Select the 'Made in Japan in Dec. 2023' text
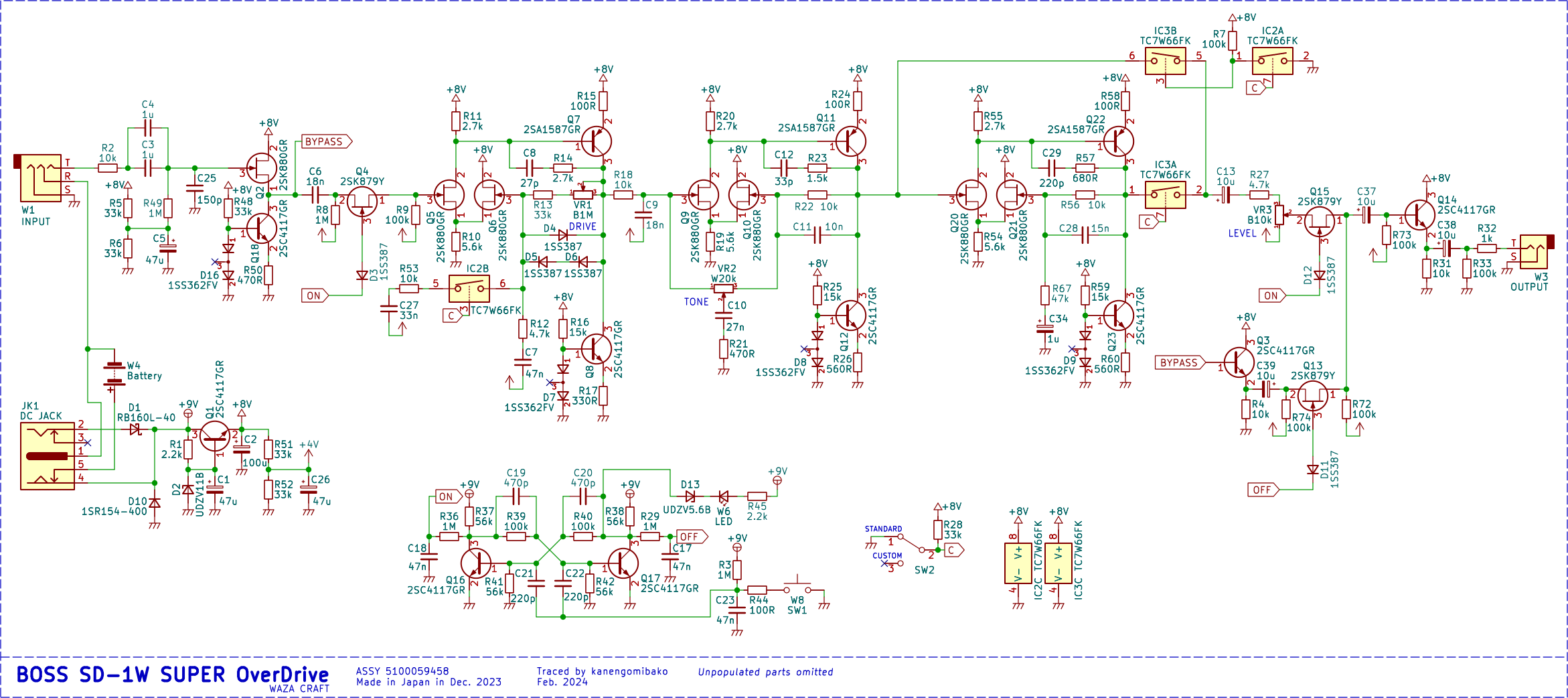This screenshot has height=698, width=1568. (x=428, y=683)
